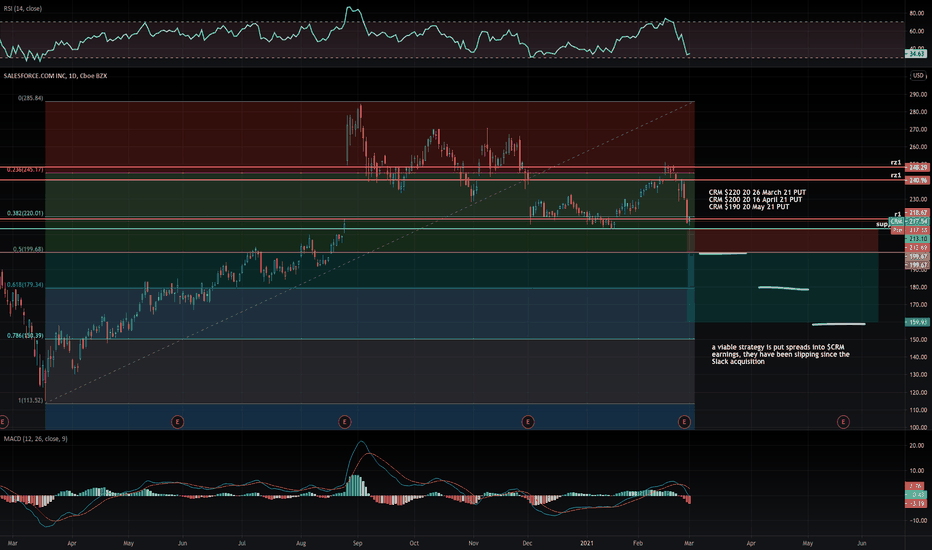Viewport: 932px width, 550px height.
Task: Open the USD currency selector
Action: (918, 76)
